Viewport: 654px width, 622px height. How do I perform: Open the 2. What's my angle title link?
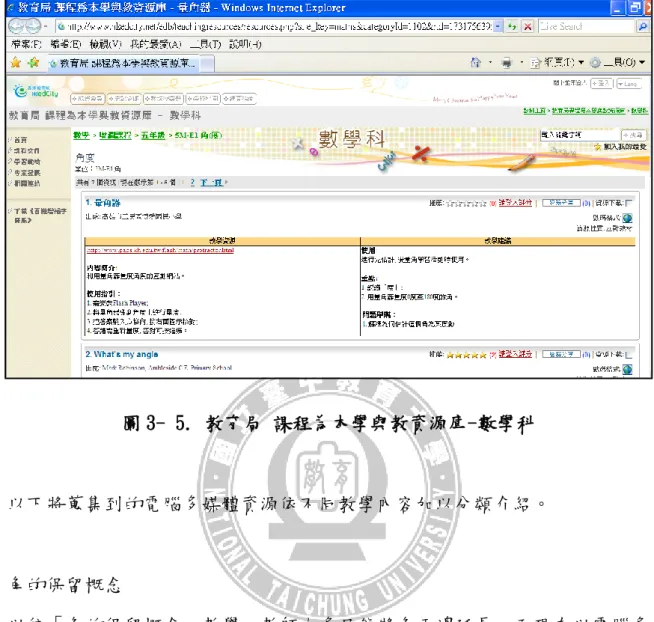click(x=122, y=354)
